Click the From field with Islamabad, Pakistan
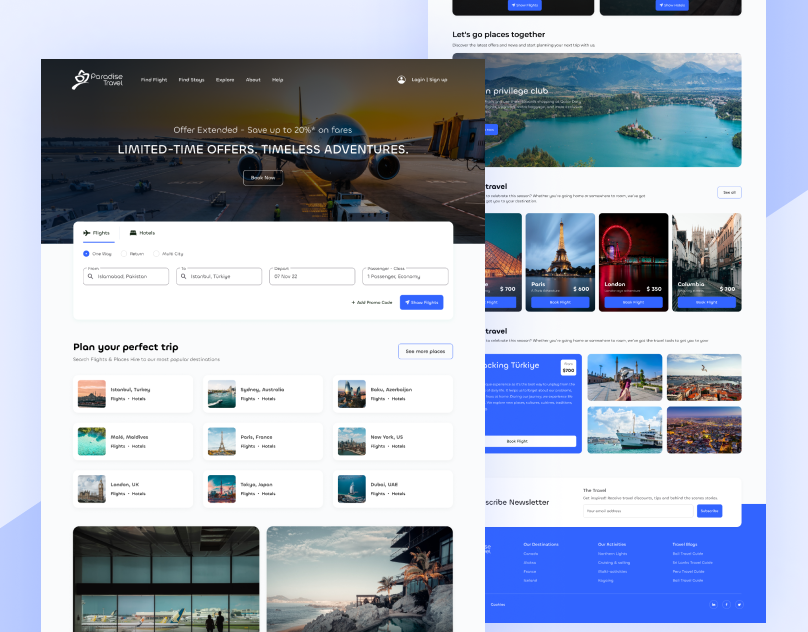This screenshot has height=632, width=808. point(126,276)
